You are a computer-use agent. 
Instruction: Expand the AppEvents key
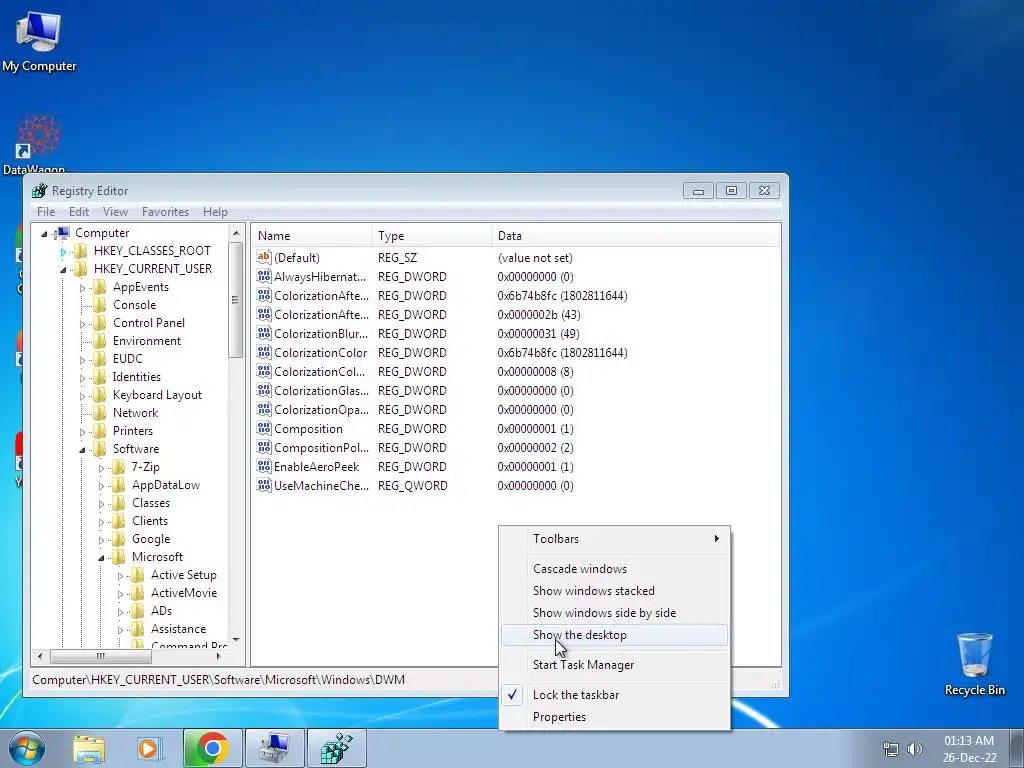pyautogui.click(x=82, y=287)
